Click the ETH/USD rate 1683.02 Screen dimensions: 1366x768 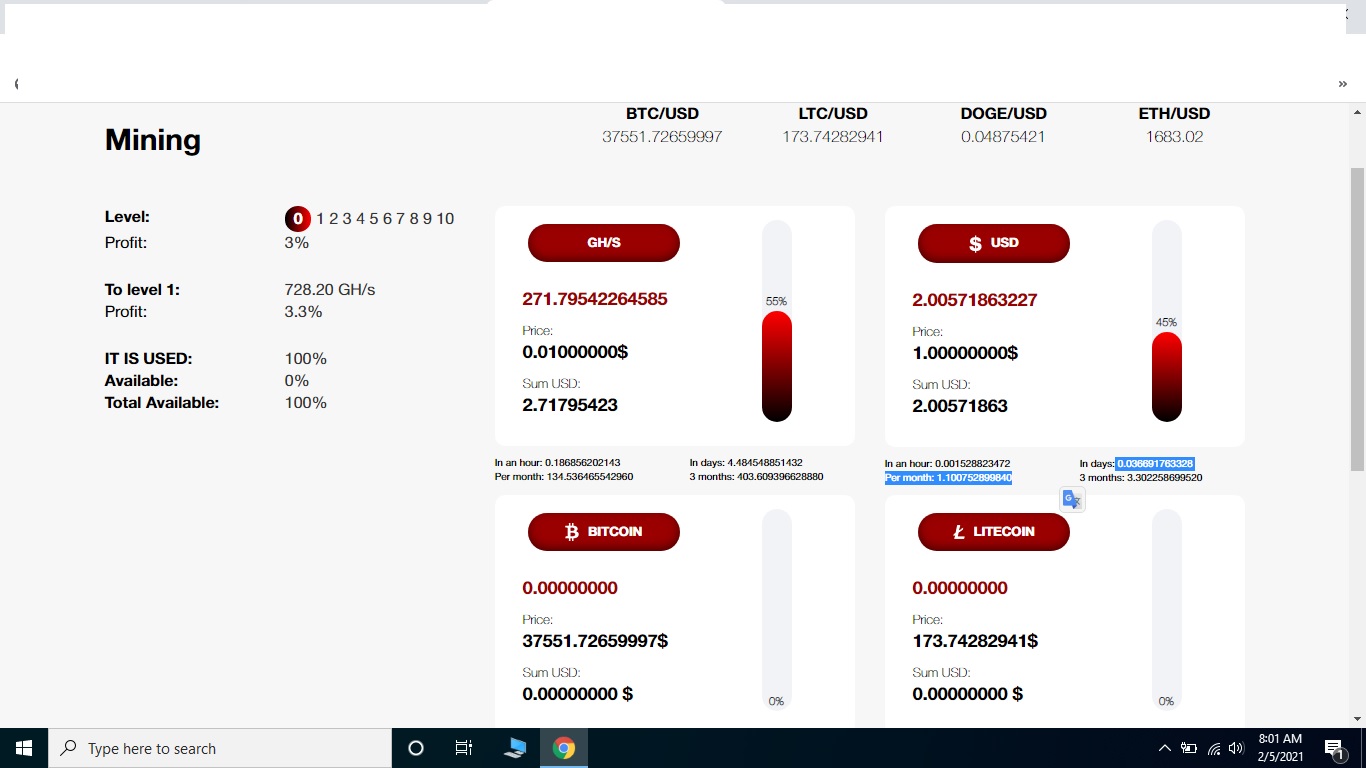click(1174, 137)
